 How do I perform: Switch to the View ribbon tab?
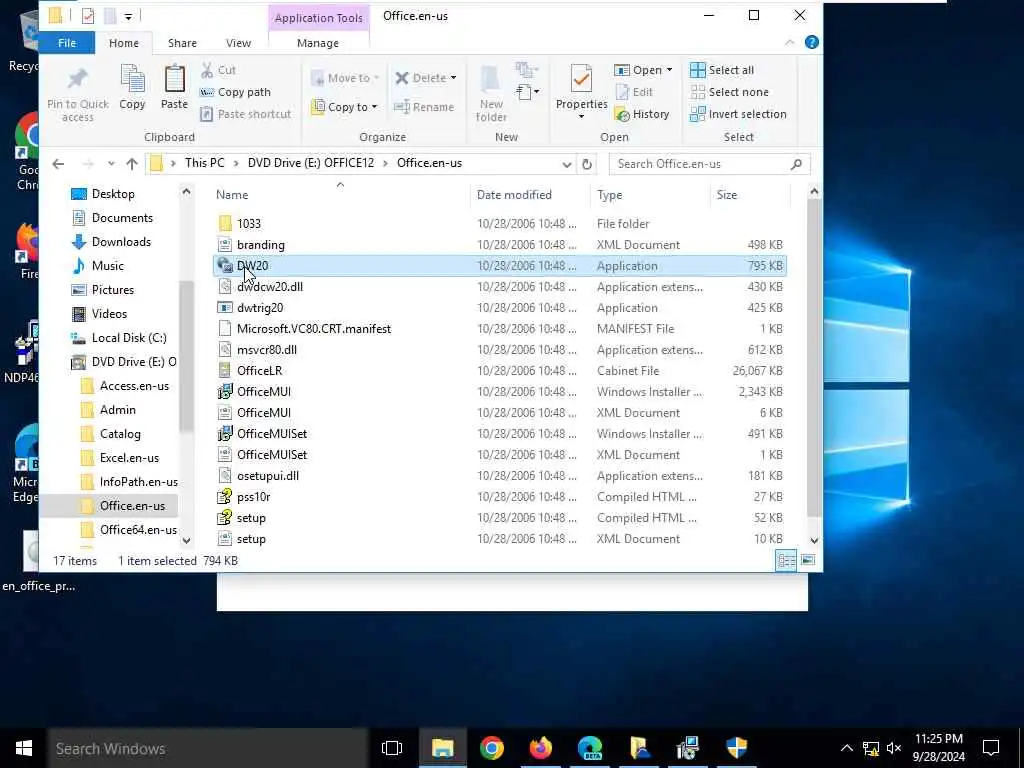tap(238, 43)
